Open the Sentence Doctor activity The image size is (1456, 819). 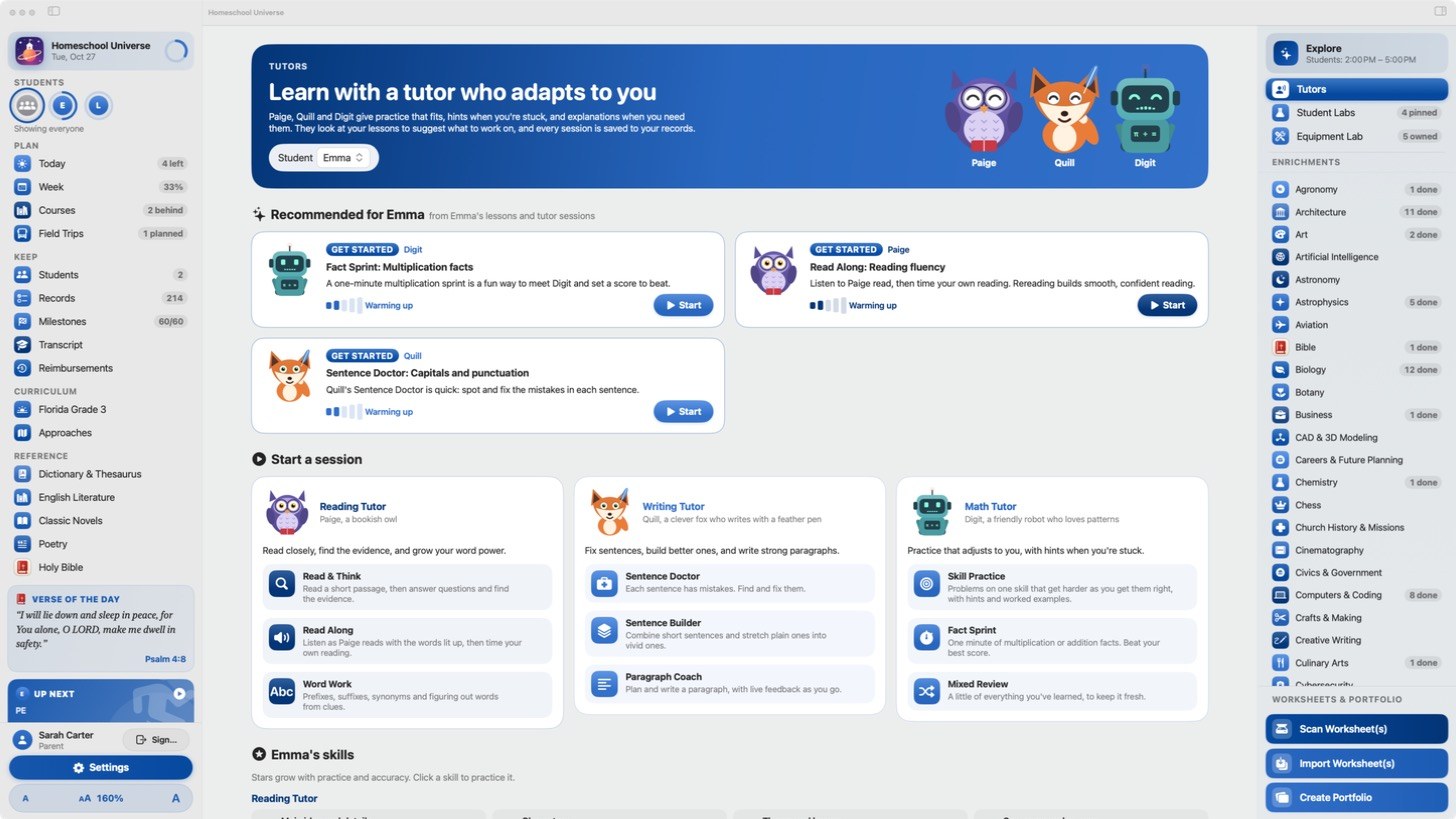729,583
